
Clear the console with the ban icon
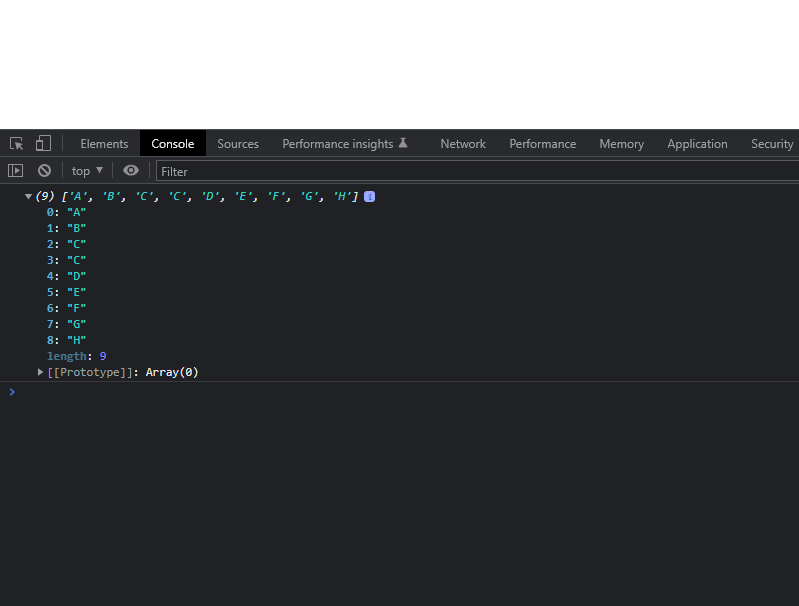[44, 171]
